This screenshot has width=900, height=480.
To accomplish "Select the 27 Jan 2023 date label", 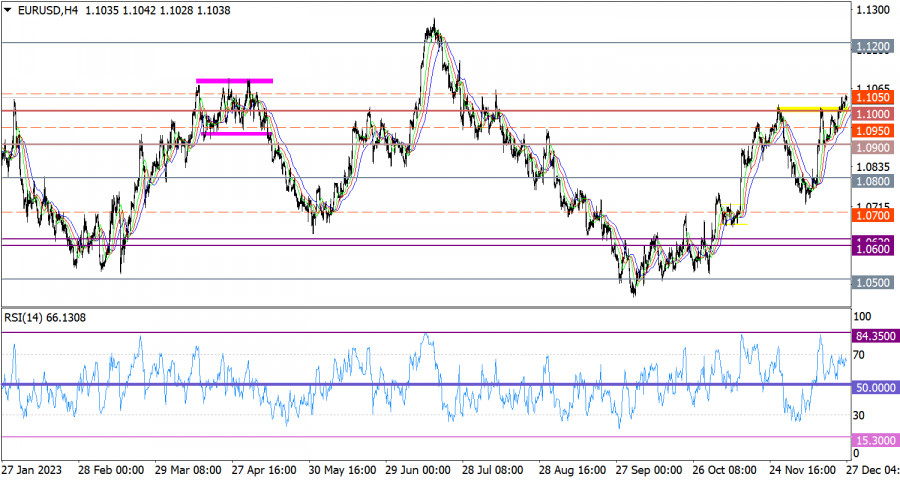I will [34, 470].
